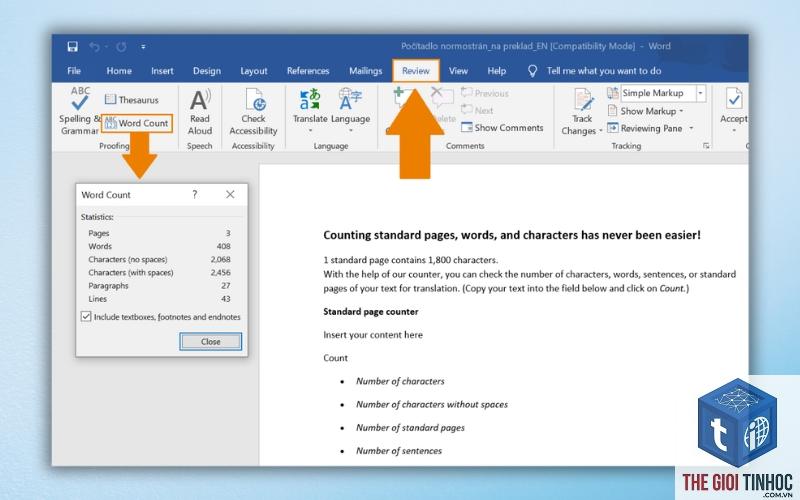Open the Design tab
This screenshot has height=500, width=800.
(207, 71)
